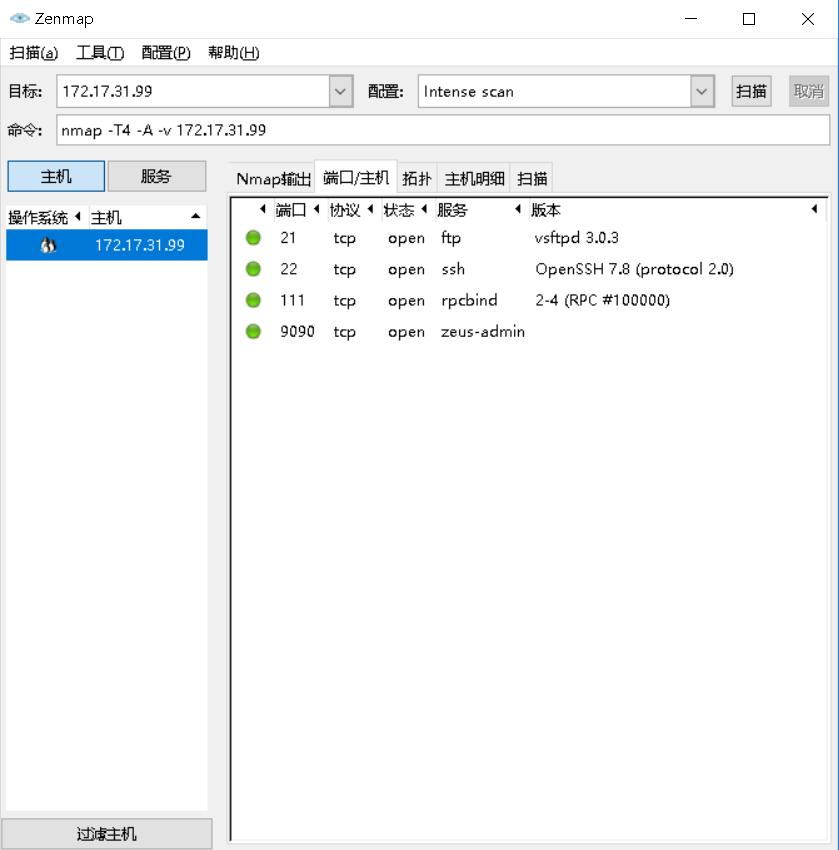The width and height of the screenshot is (839, 850).
Task: Open the 帮助(H) menu
Action: 231,52
